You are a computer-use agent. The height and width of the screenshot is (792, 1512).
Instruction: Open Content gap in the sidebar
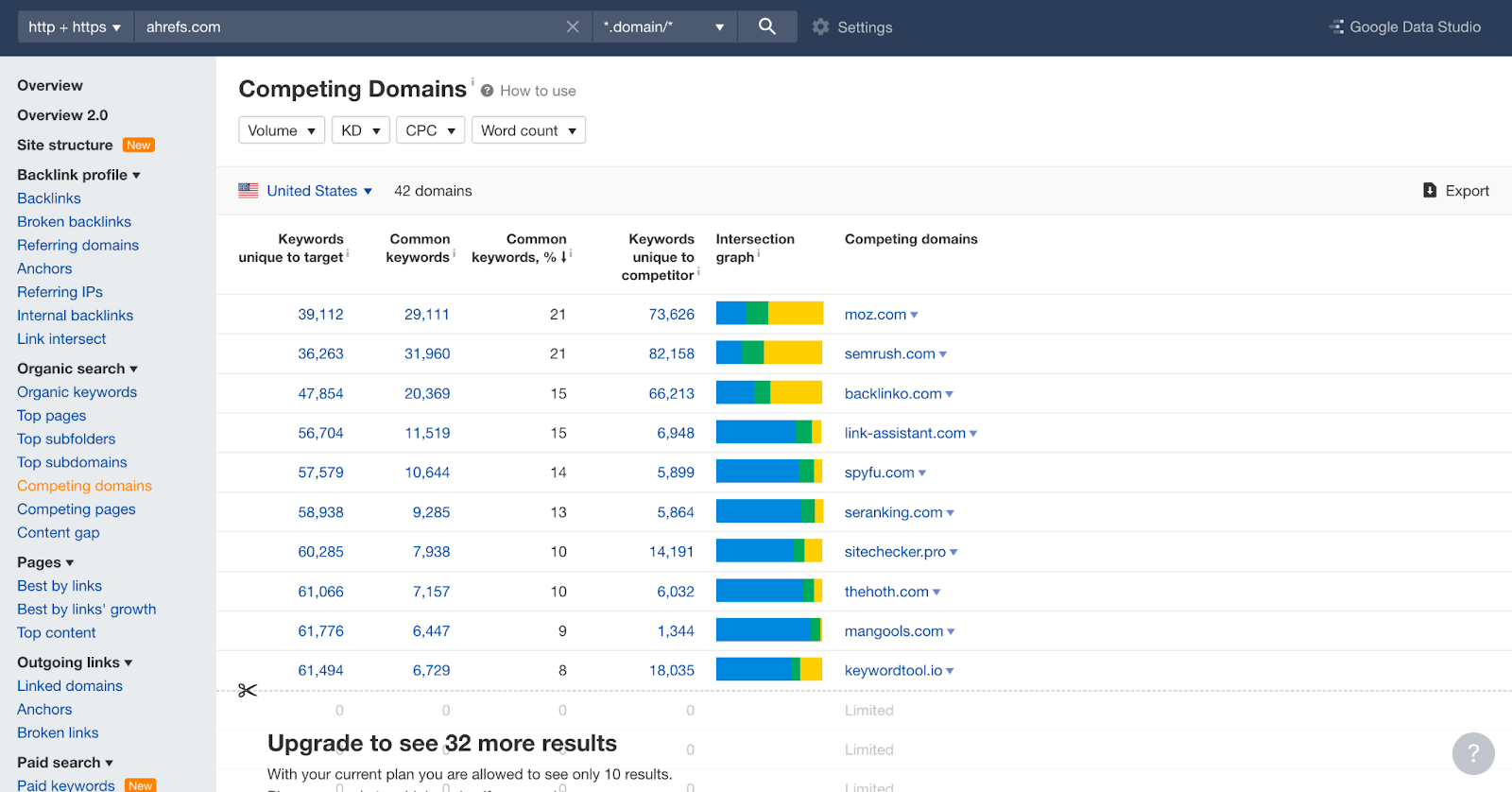click(x=58, y=532)
